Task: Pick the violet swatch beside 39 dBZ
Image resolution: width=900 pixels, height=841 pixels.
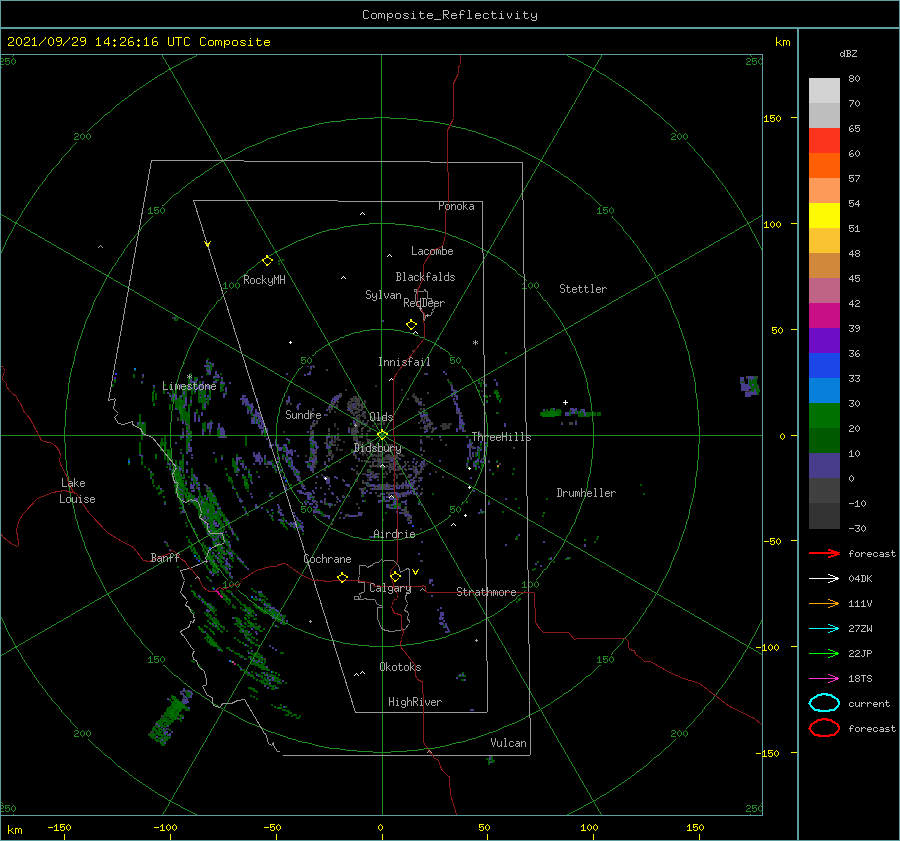Action: pos(824,340)
